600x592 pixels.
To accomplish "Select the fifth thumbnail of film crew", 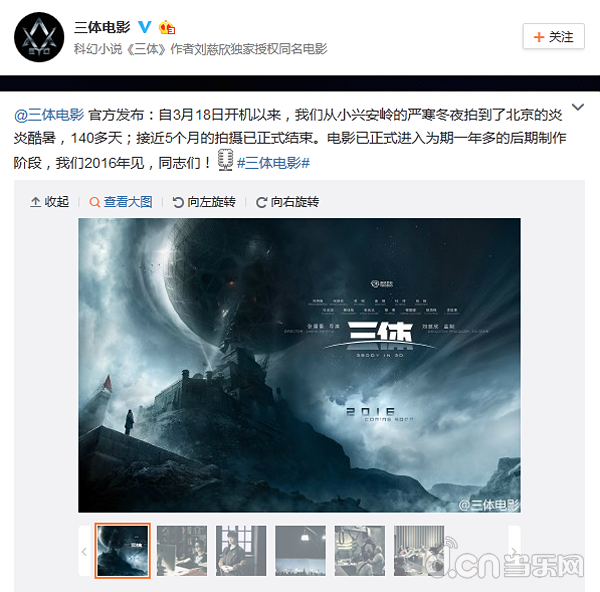I will coord(360,551).
